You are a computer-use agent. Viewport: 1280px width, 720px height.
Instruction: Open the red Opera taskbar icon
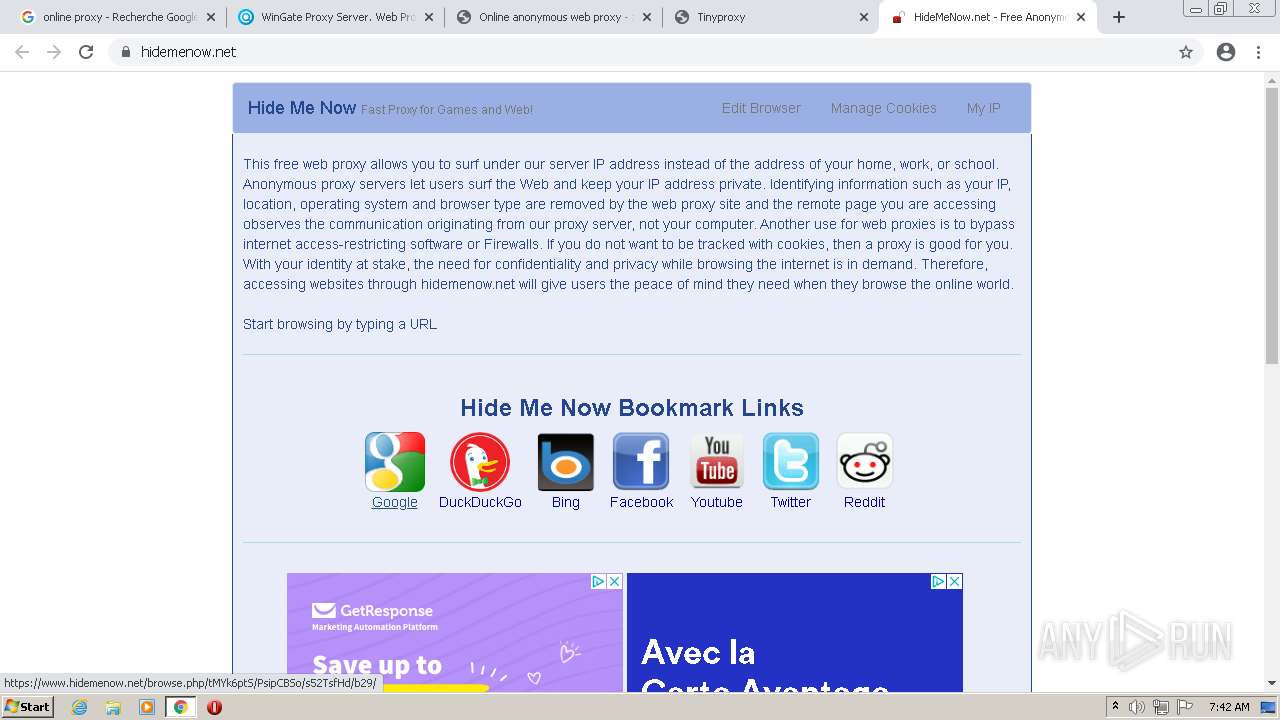tap(214, 707)
